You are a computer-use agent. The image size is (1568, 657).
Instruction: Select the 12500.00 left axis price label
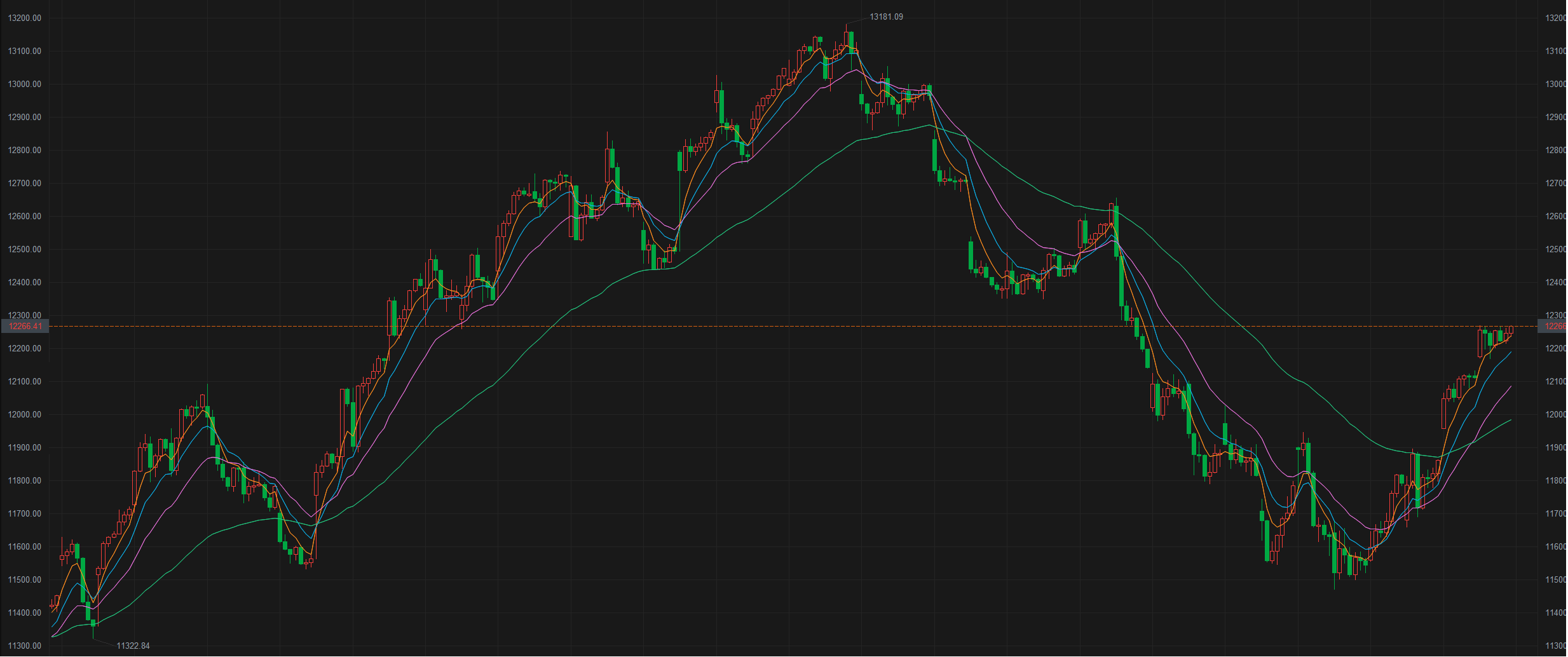pos(24,249)
